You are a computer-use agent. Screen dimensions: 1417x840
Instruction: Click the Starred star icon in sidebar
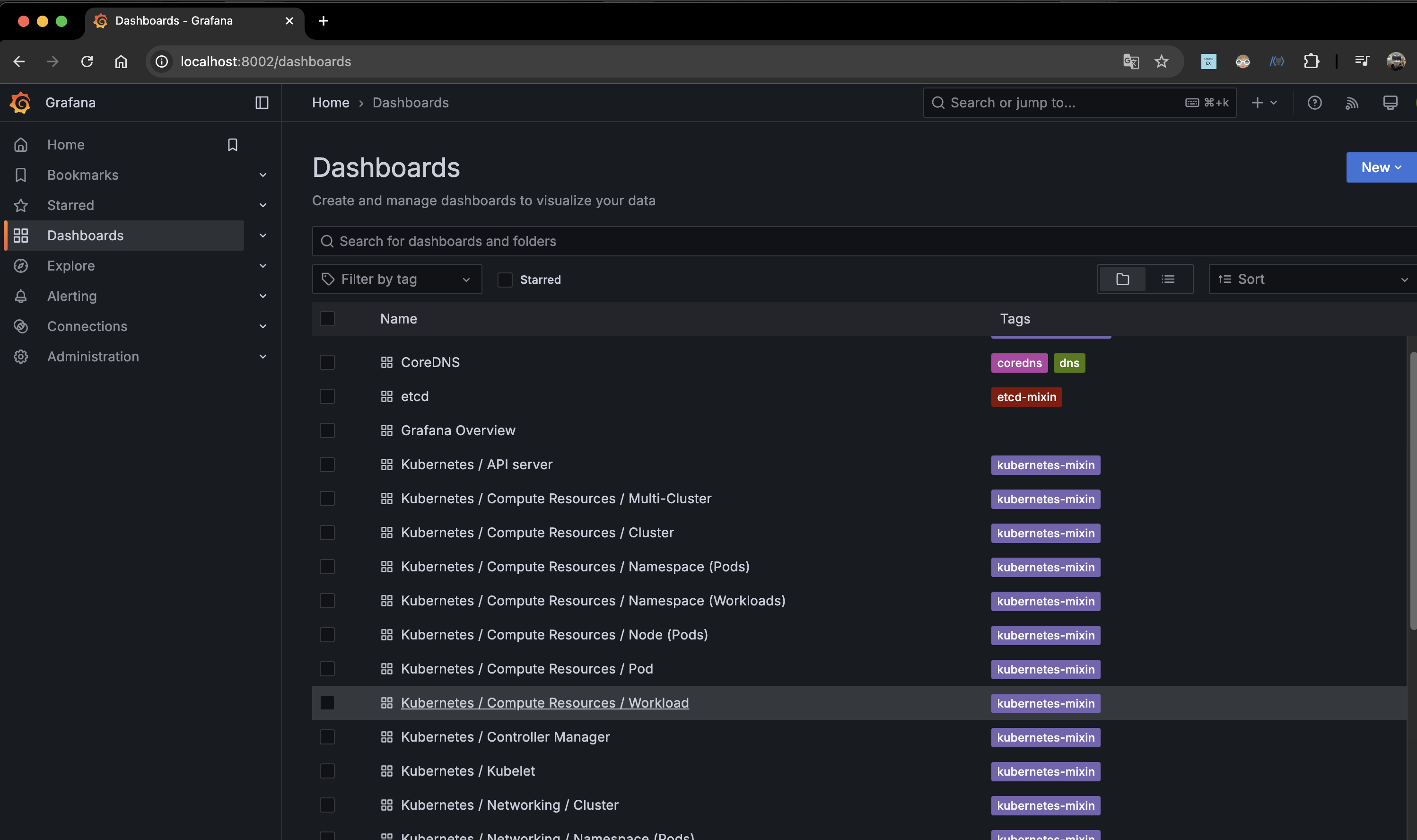pos(21,205)
